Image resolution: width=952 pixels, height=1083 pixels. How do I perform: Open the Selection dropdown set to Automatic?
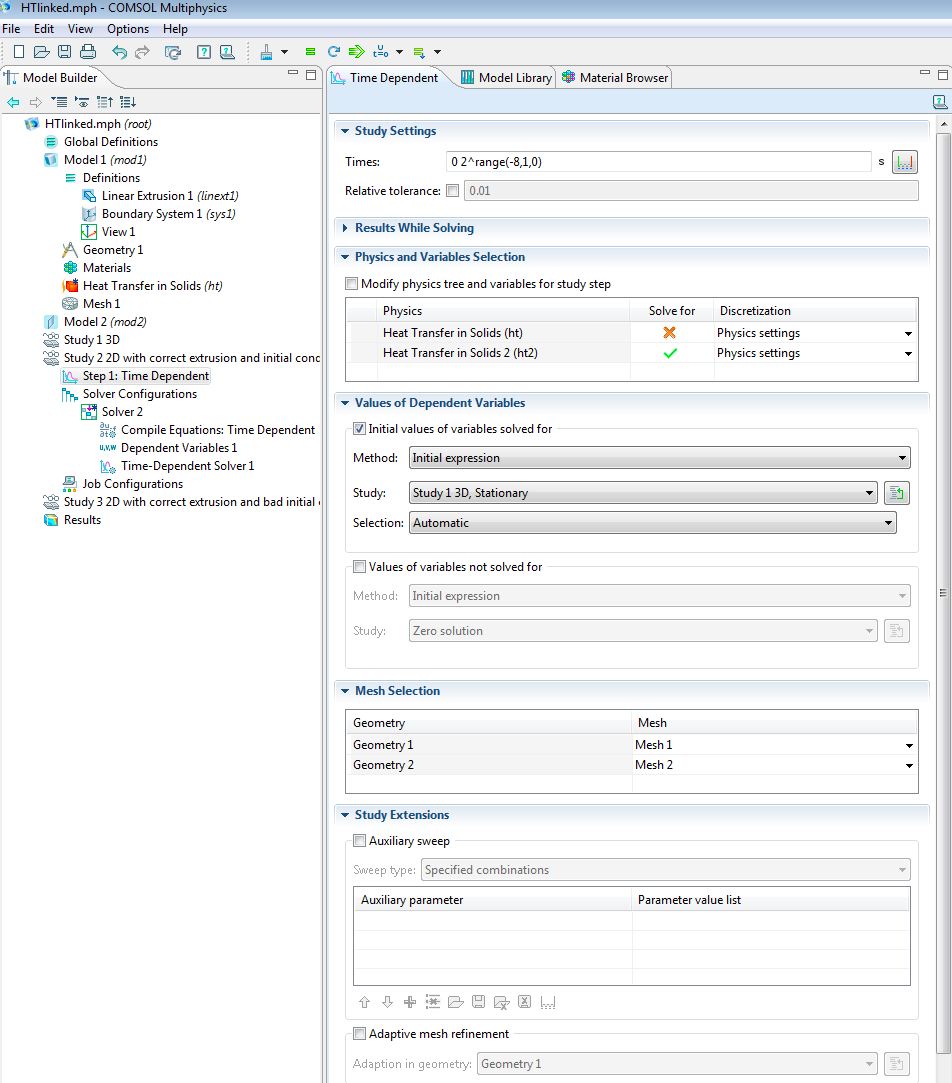[652, 523]
